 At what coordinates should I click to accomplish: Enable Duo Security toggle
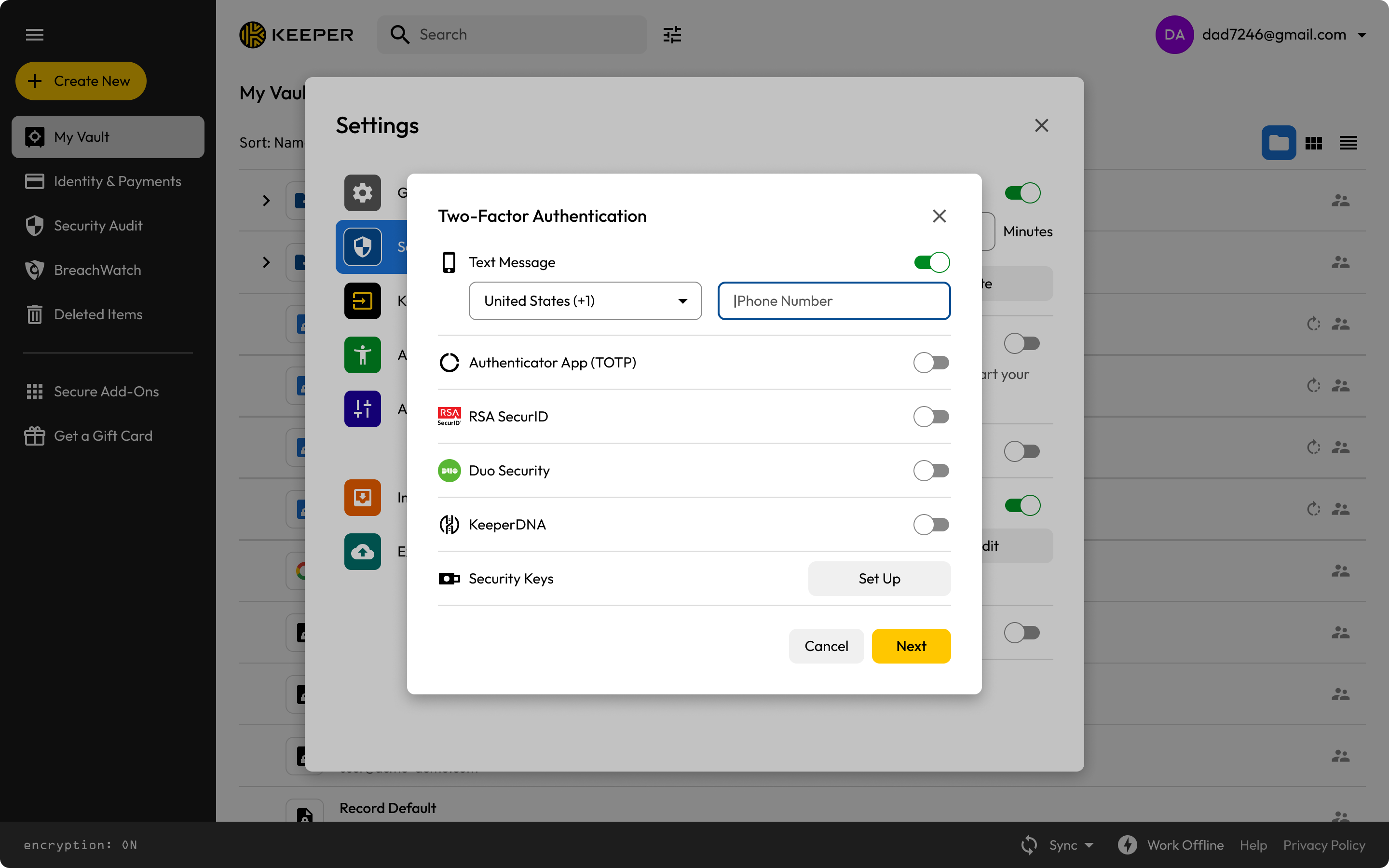(x=932, y=470)
